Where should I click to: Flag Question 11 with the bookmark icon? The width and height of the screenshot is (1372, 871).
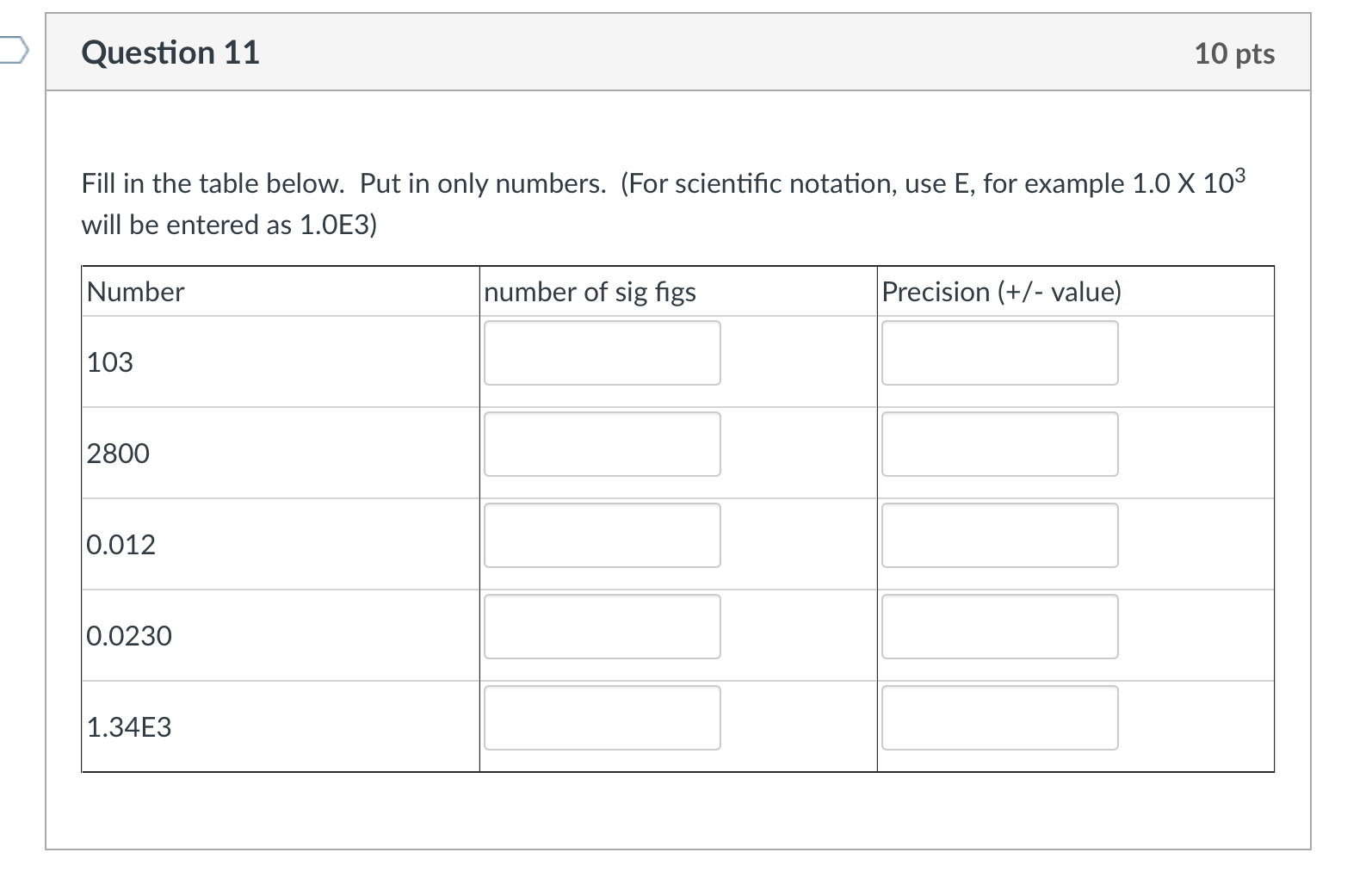[x=12, y=52]
